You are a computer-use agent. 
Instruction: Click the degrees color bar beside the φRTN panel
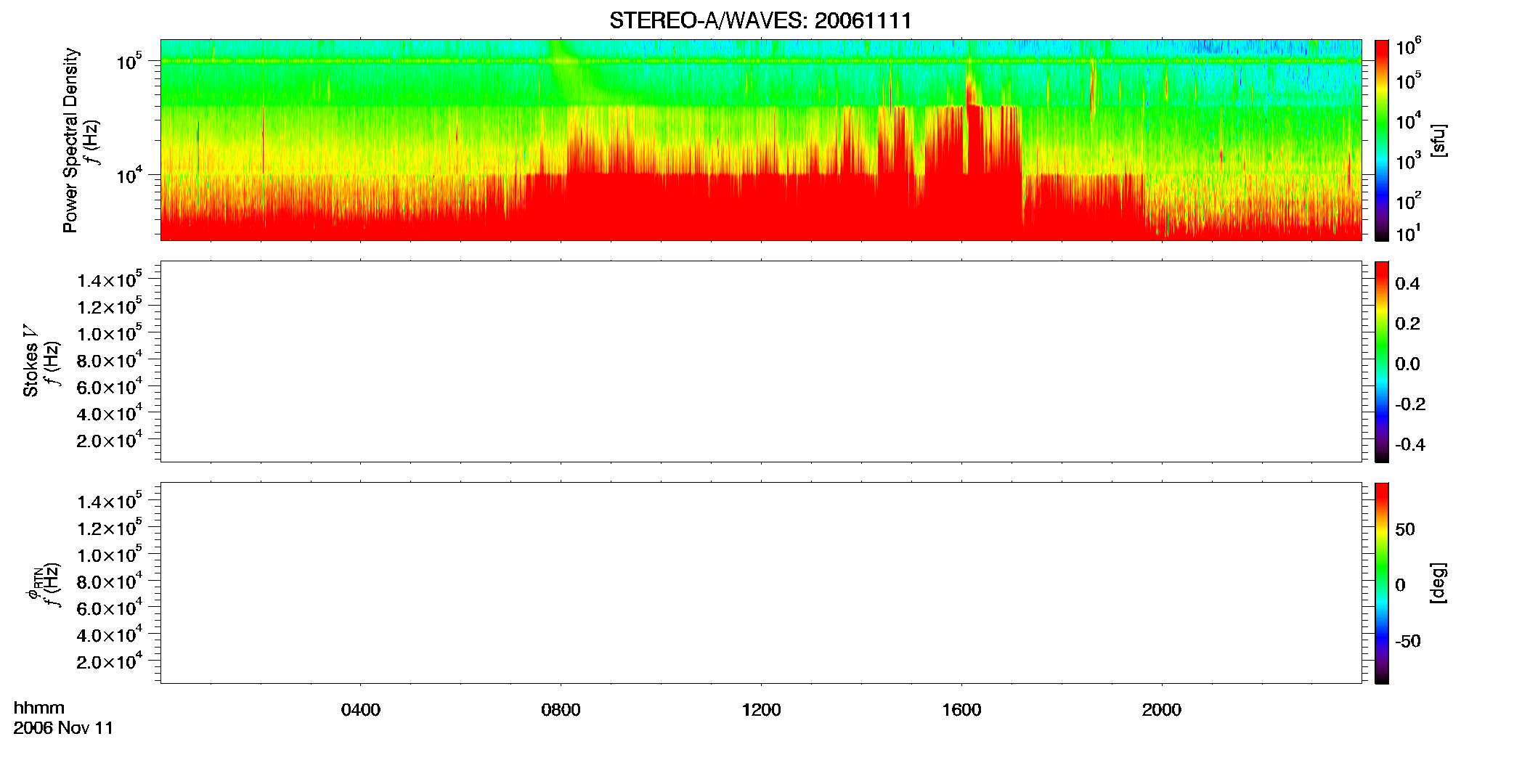(x=1382, y=583)
